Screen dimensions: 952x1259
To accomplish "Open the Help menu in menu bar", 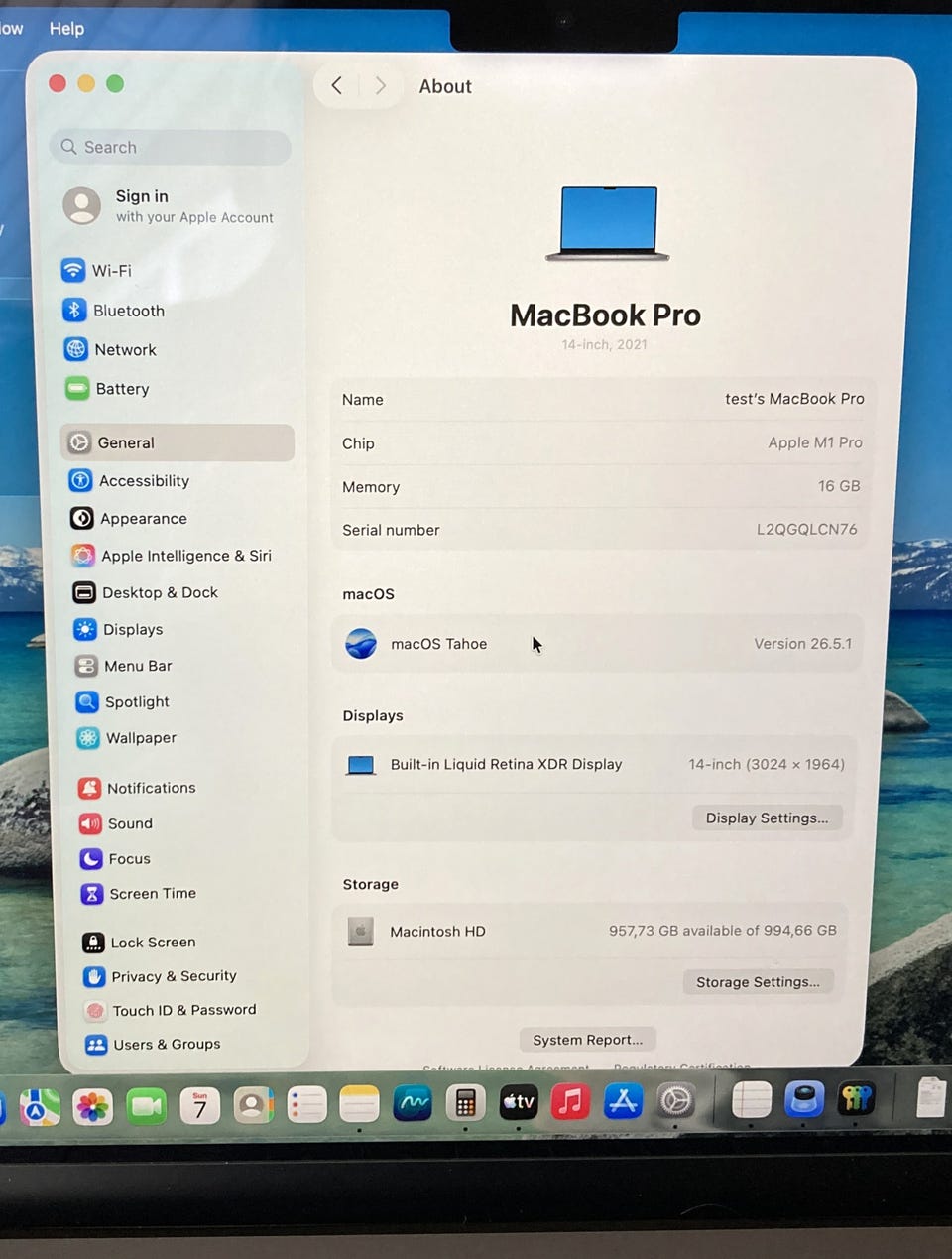I will [66, 28].
